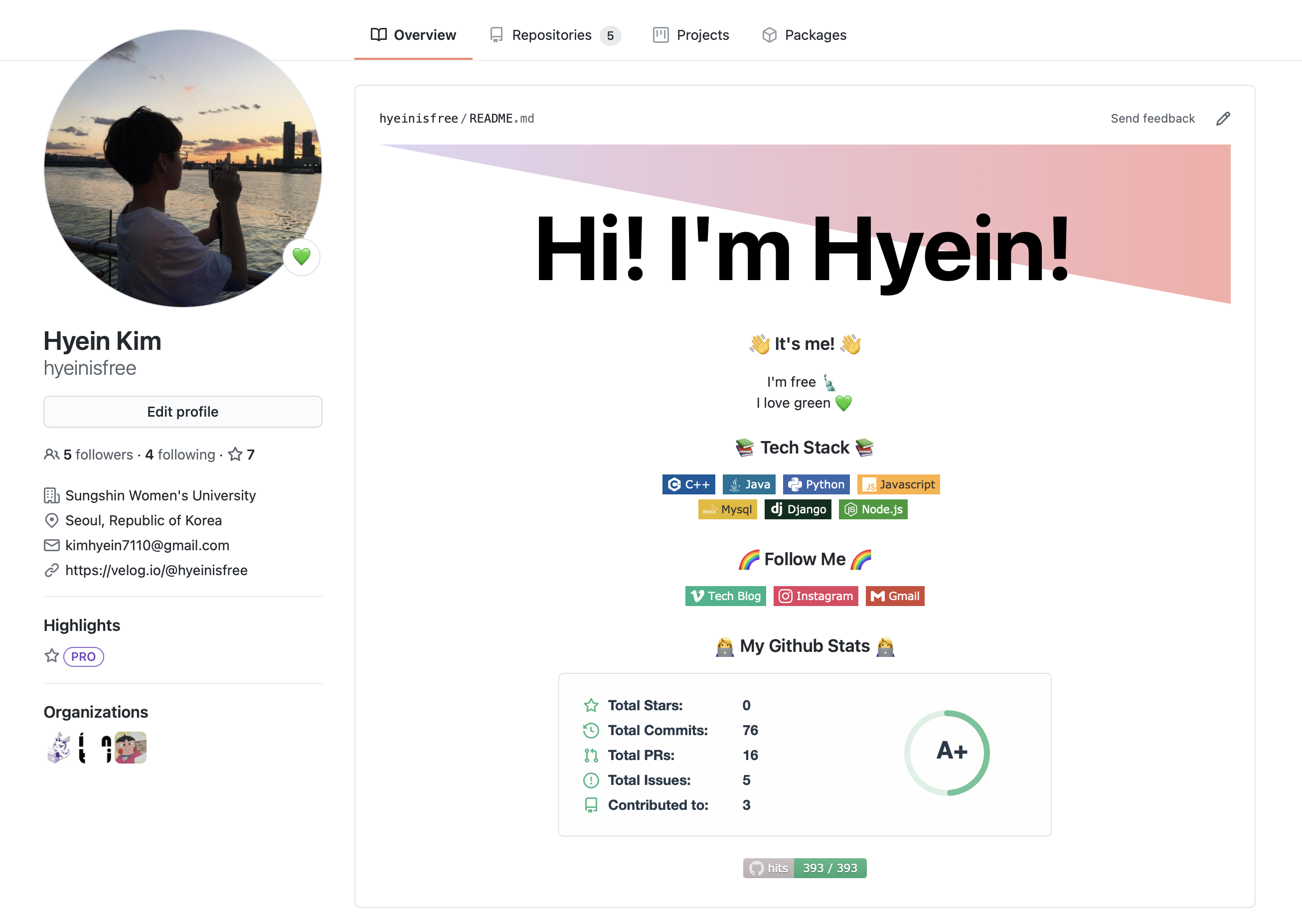
Task: Switch to the Repositories tab
Action: tap(552, 35)
